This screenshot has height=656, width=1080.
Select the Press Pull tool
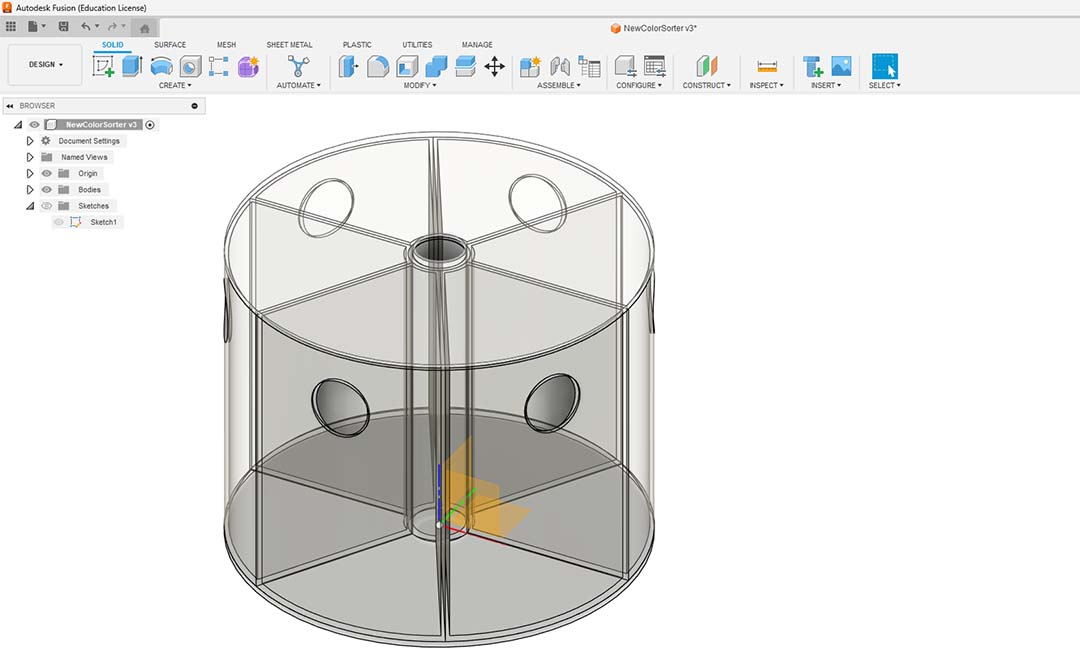coord(349,67)
